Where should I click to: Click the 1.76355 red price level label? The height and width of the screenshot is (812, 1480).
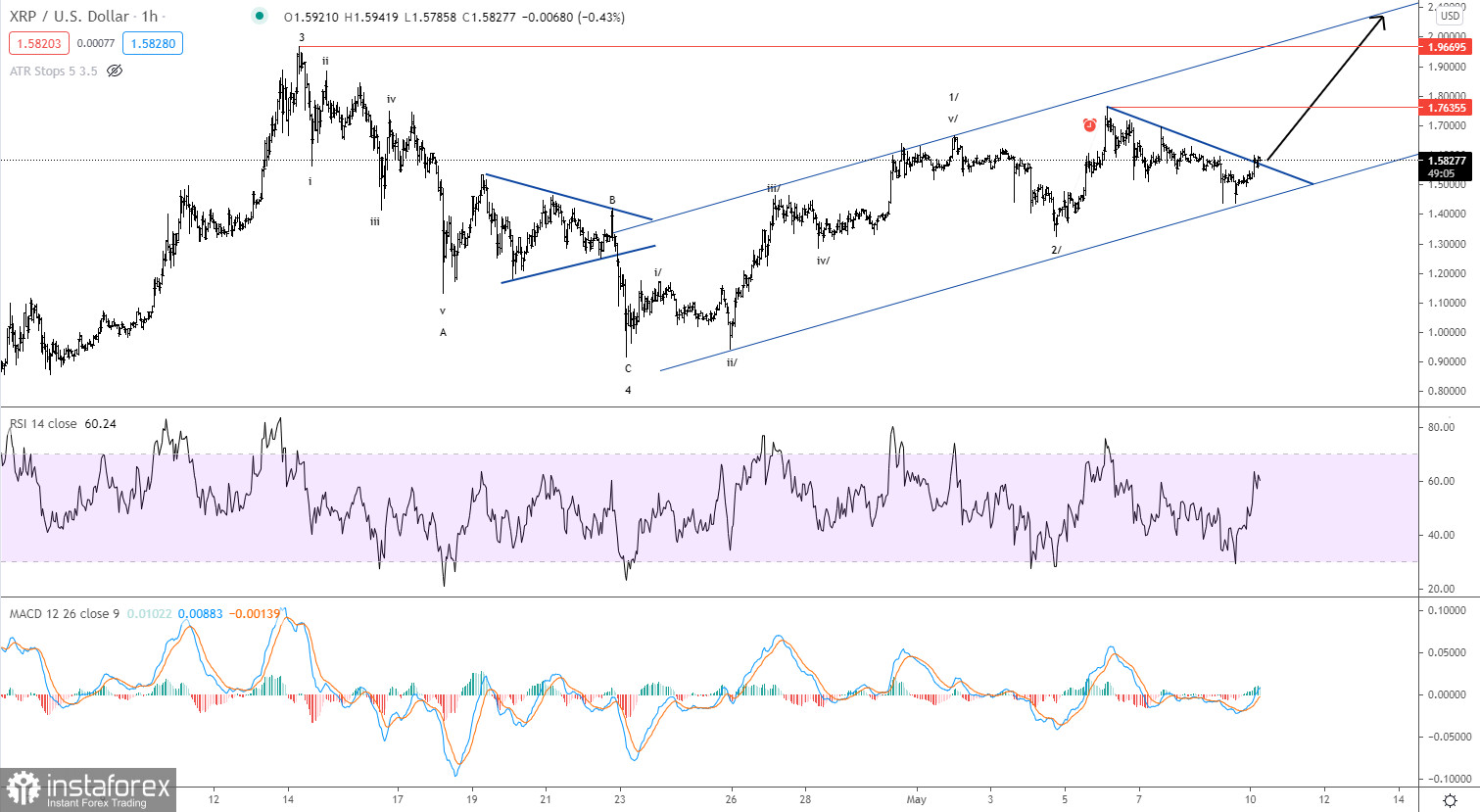1447,108
